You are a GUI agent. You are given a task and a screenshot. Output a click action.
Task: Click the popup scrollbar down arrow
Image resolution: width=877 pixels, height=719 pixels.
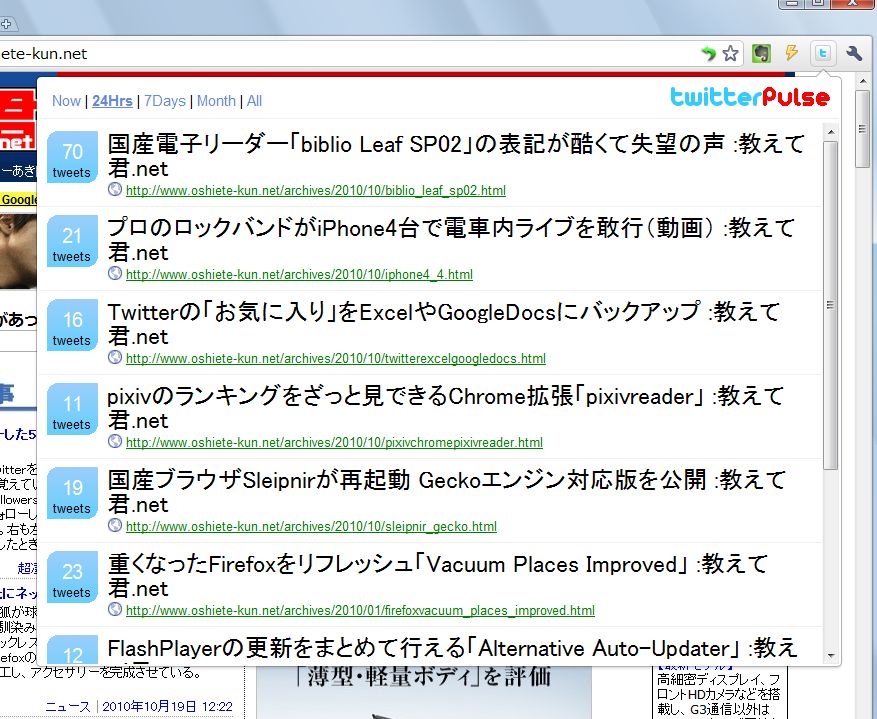[831, 656]
